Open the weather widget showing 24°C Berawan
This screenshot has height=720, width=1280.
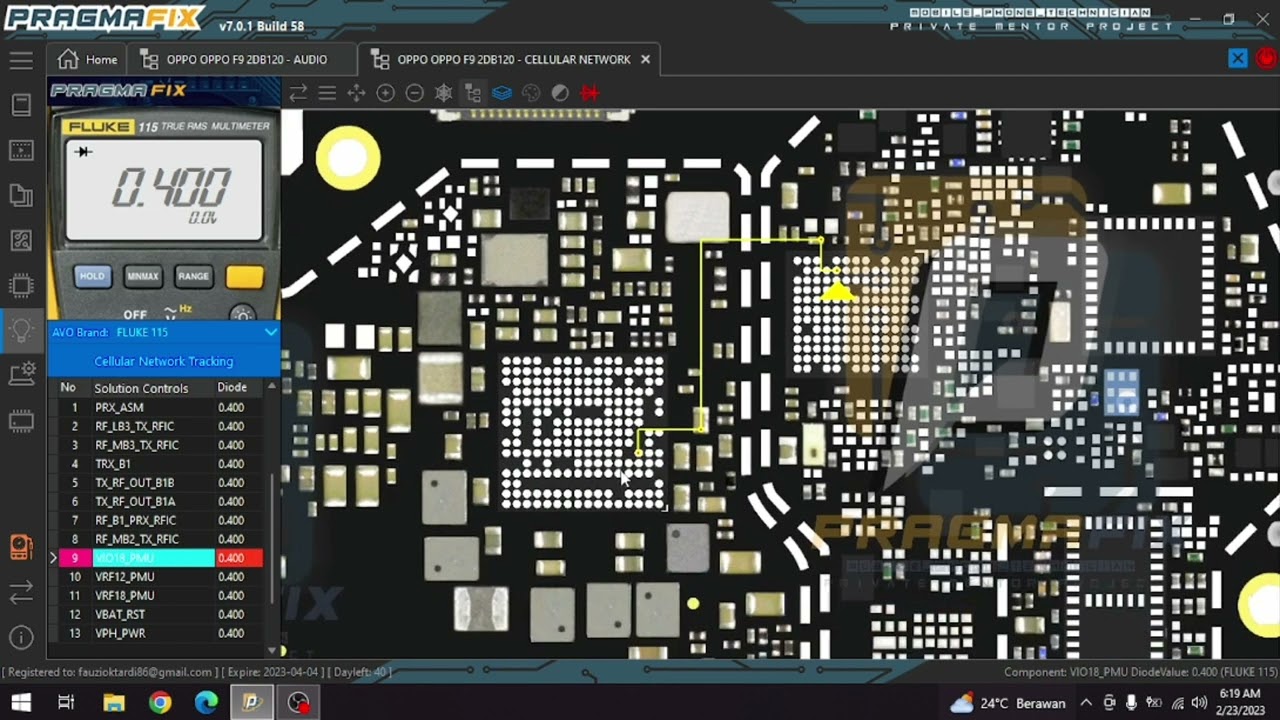coord(1007,703)
